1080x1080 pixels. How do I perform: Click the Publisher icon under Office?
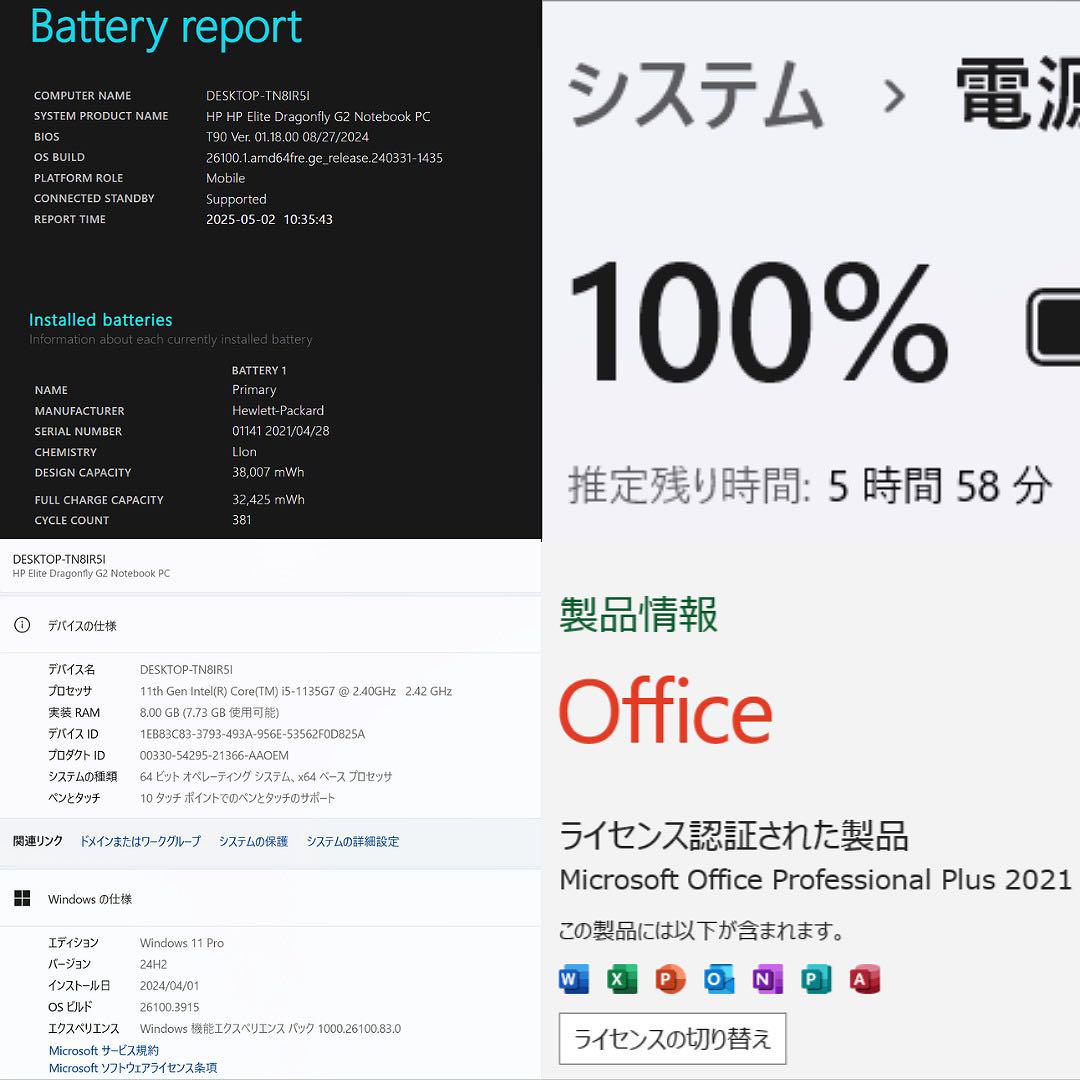click(816, 979)
